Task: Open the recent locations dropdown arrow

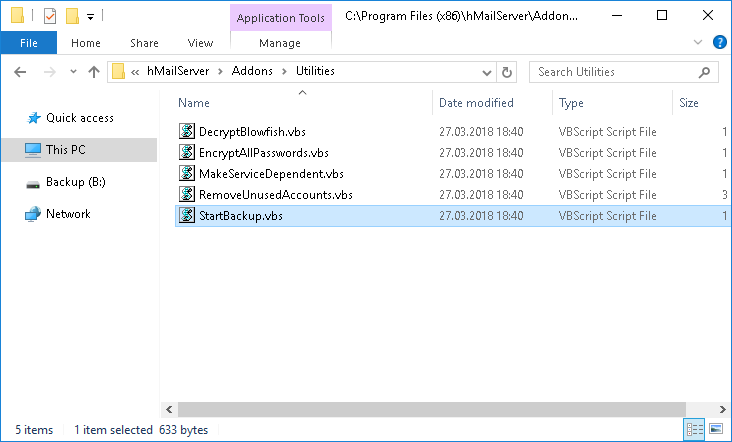Action: [73, 72]
